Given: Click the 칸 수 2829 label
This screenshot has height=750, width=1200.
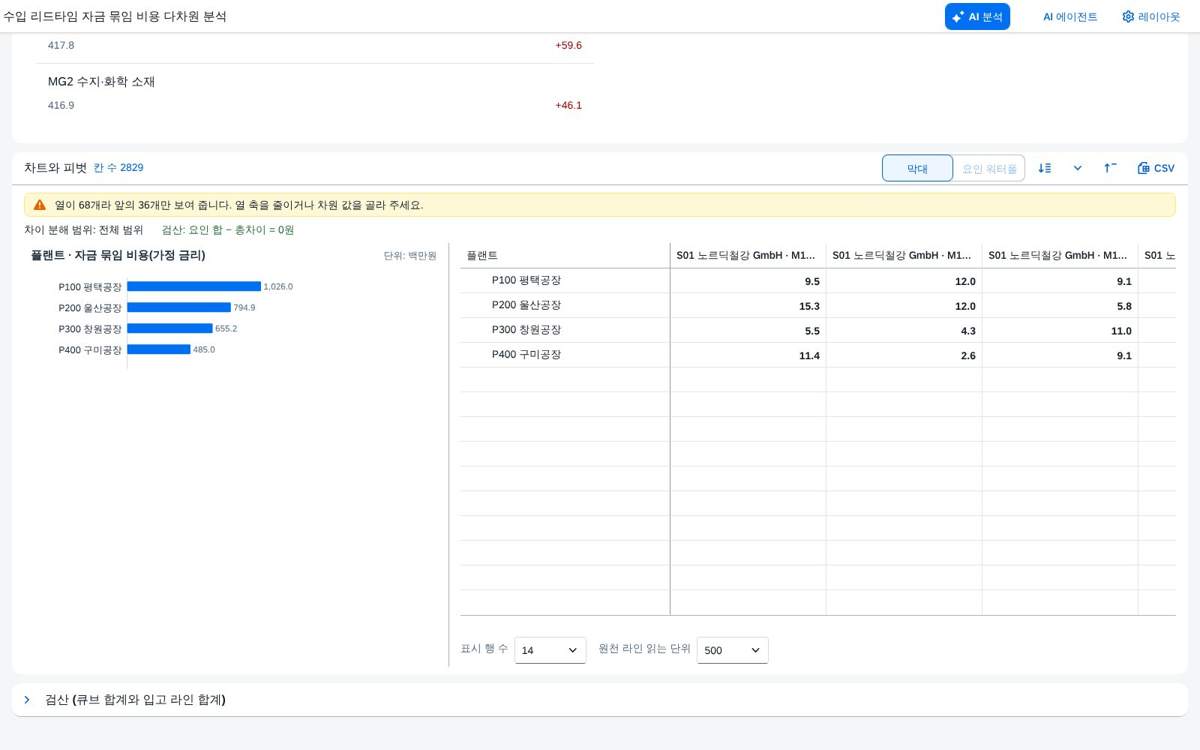Looking at the screenshot, I should pyautogui.click(x=118, y=167).
